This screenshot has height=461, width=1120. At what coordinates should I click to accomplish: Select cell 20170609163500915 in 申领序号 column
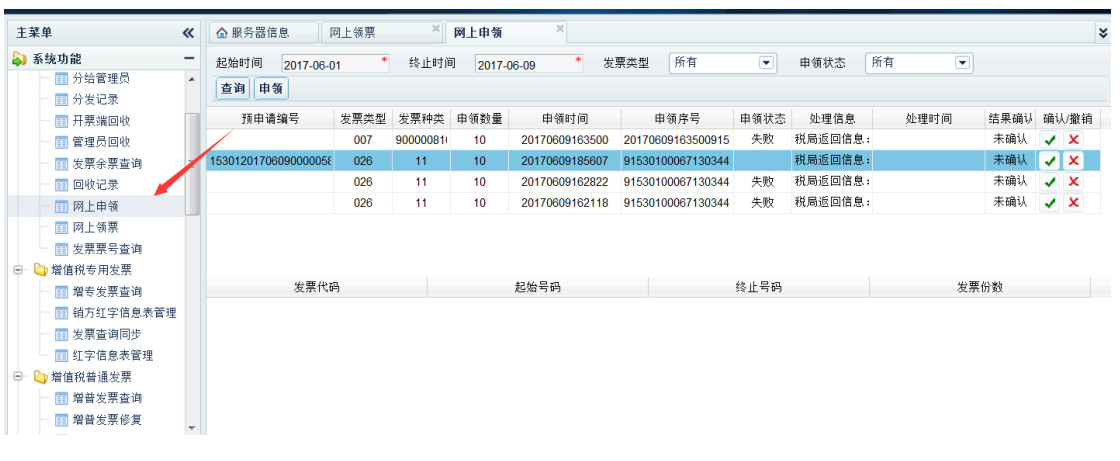pos(677,139)
